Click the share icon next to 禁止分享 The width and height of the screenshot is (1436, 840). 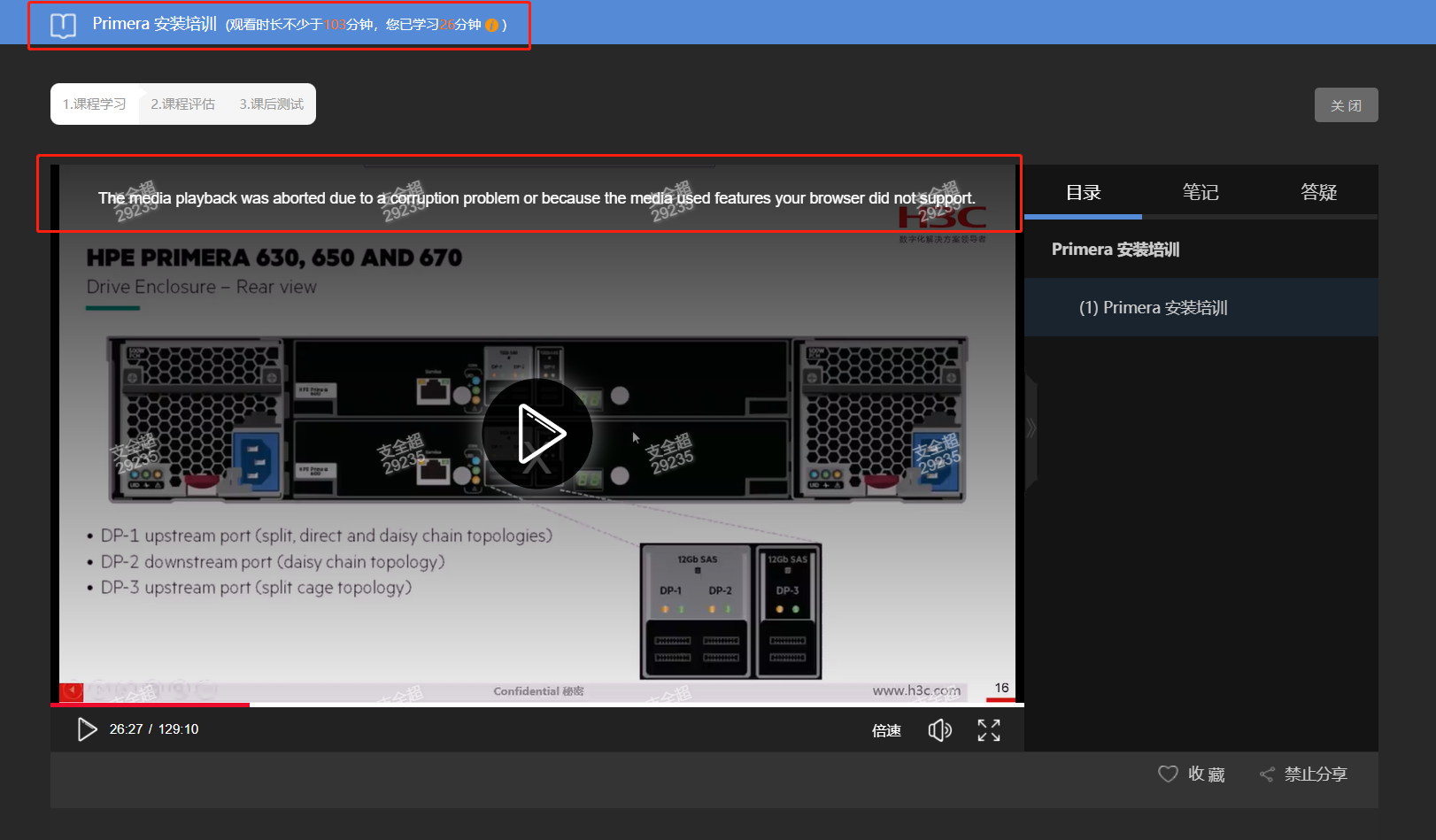[x=1267, y=774]
